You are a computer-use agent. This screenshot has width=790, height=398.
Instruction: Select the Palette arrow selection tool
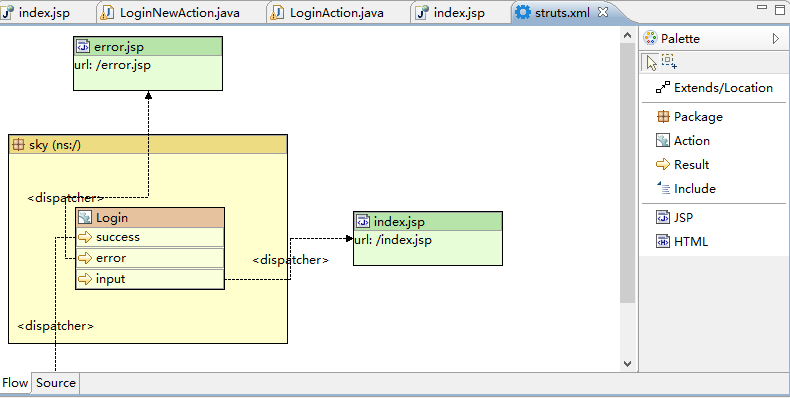click(x=651, y=62)
